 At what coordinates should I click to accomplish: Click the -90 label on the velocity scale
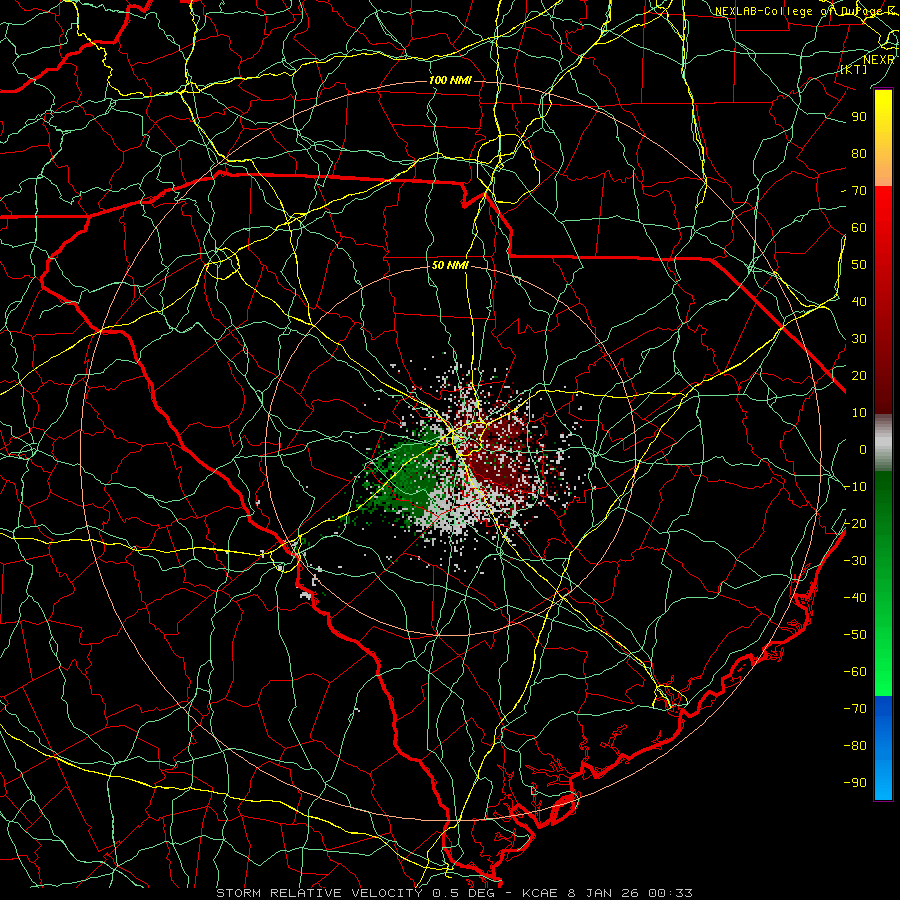coord(855,783)
